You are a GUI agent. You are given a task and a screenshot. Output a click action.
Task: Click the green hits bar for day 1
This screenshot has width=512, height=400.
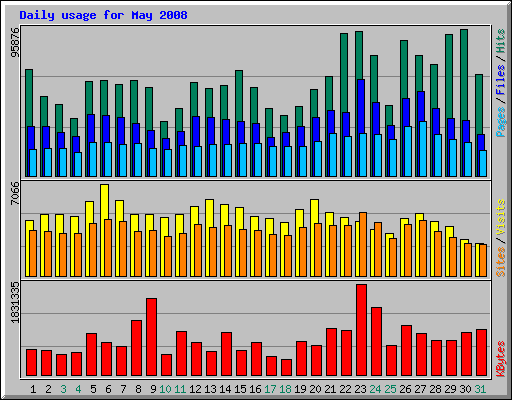click(29, 98)
